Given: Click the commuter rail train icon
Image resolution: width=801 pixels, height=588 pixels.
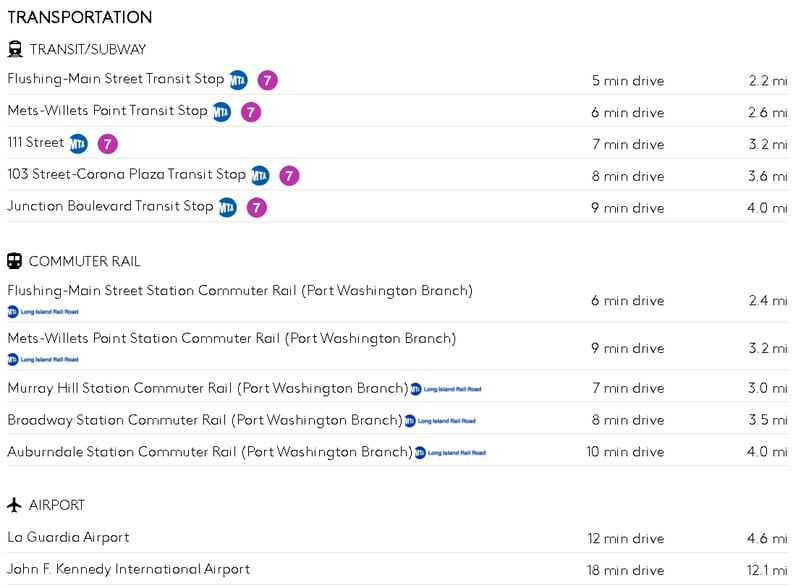Looking at the screenshot, I should [15, 261].
